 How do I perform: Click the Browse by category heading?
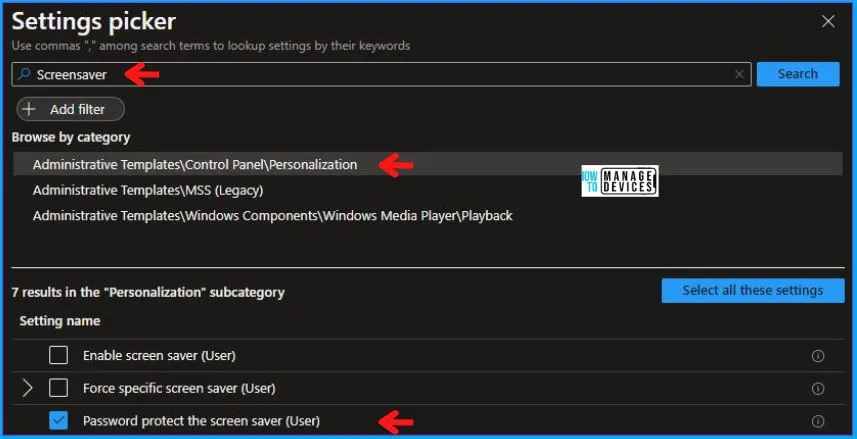71,137
